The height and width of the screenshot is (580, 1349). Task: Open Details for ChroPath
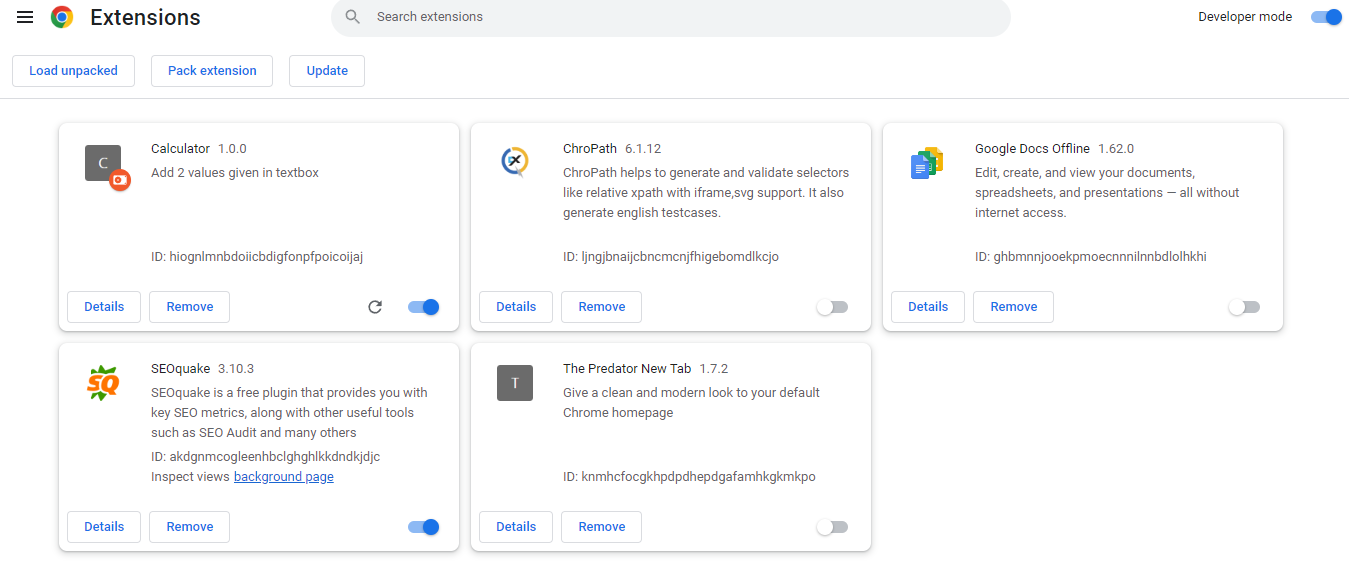coord(516,307)
